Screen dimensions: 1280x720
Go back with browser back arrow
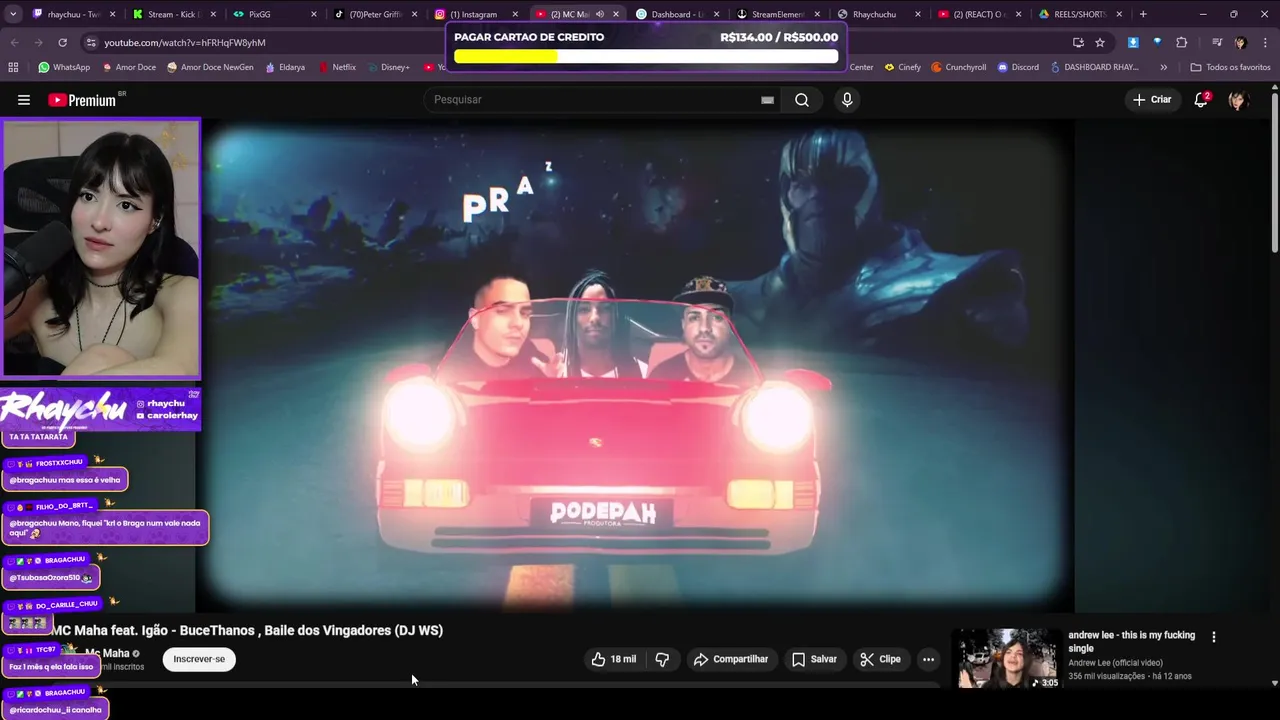tap(14, 42)
